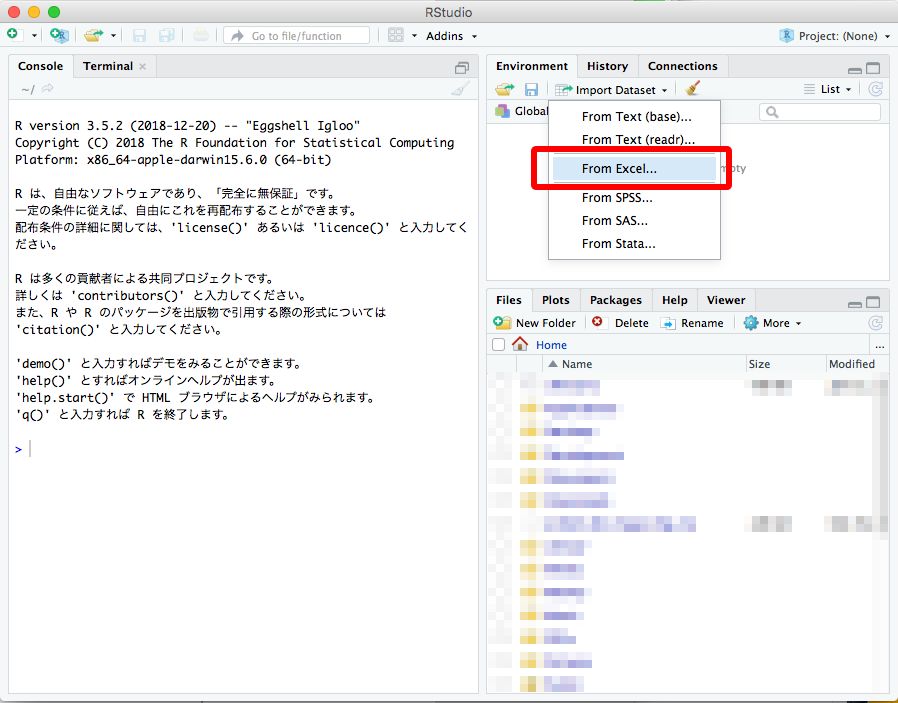The width and height of the screenshot is (898, 703).
Task: Maximize the Console pane icon
Action: pos(462,68)
